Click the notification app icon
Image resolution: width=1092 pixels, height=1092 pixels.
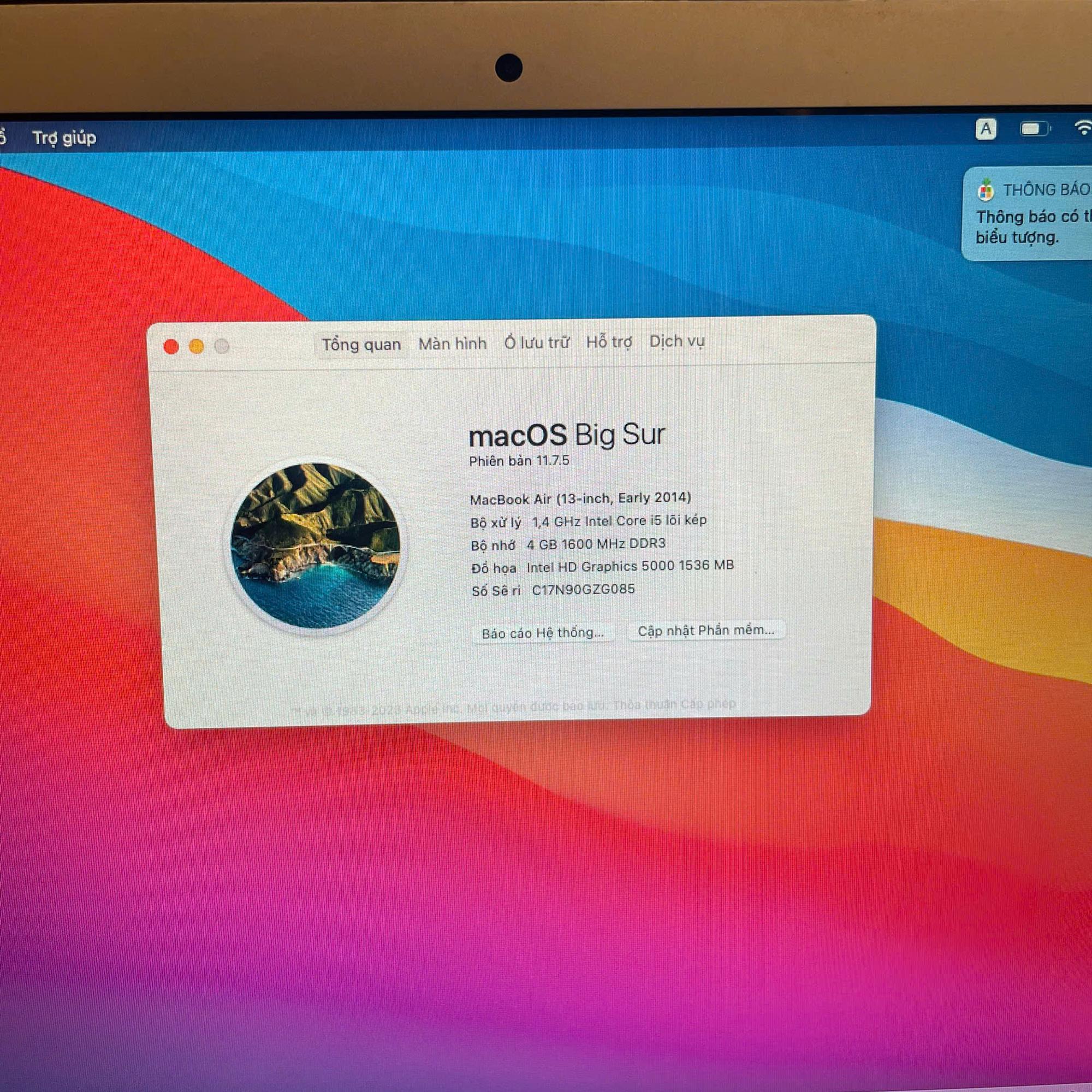(x=986, y=190)
